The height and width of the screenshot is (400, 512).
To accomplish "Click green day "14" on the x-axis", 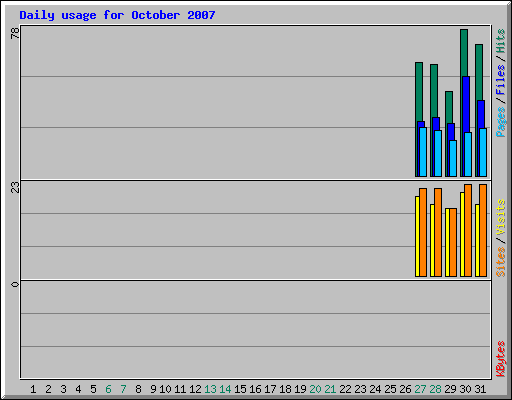I will (225, 389).
